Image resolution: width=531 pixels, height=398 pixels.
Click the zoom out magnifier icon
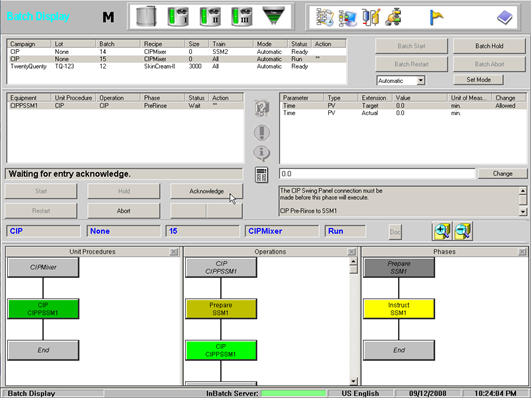463,231
